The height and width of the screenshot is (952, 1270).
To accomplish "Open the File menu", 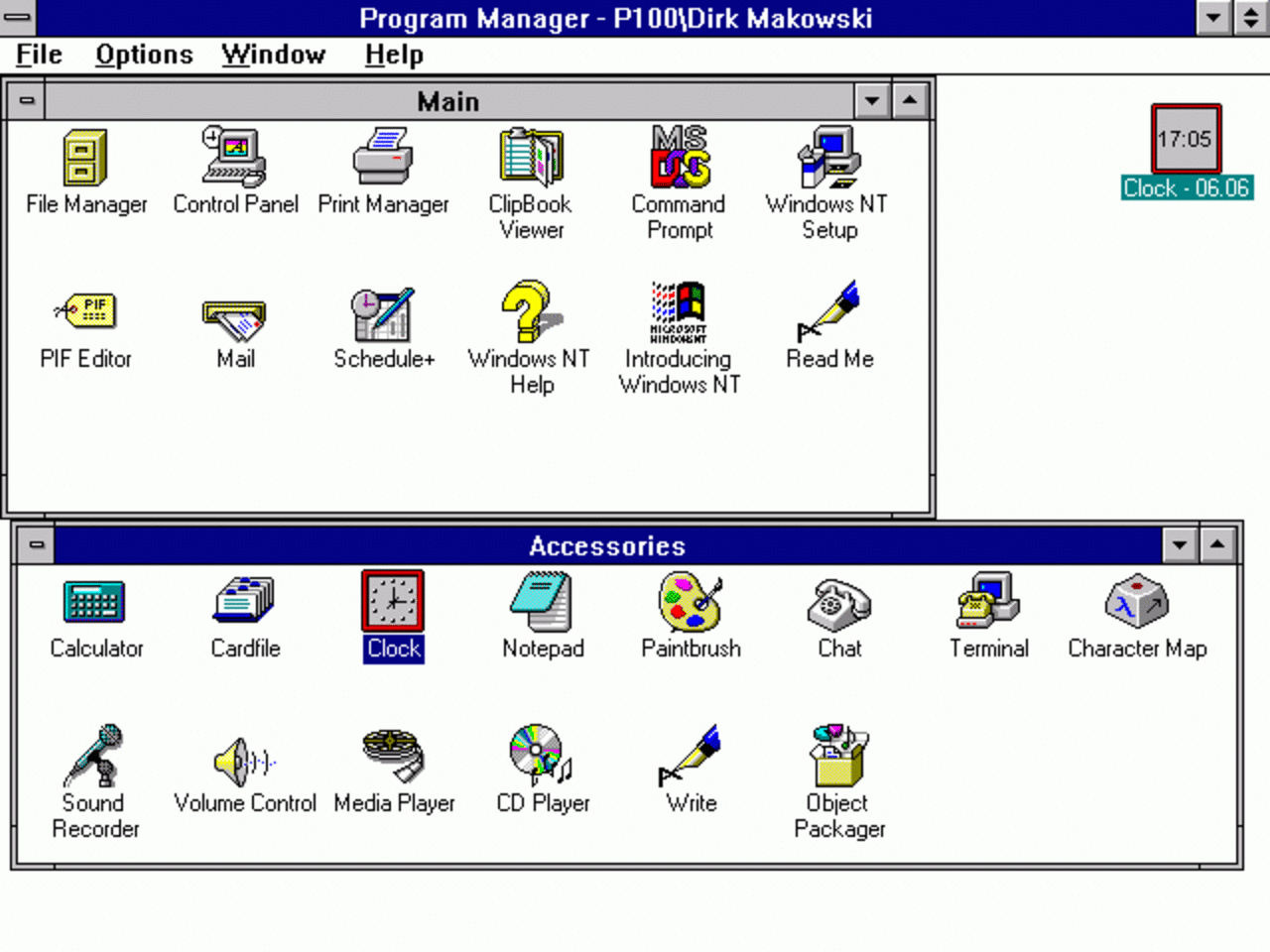I will tap(39, 55).
